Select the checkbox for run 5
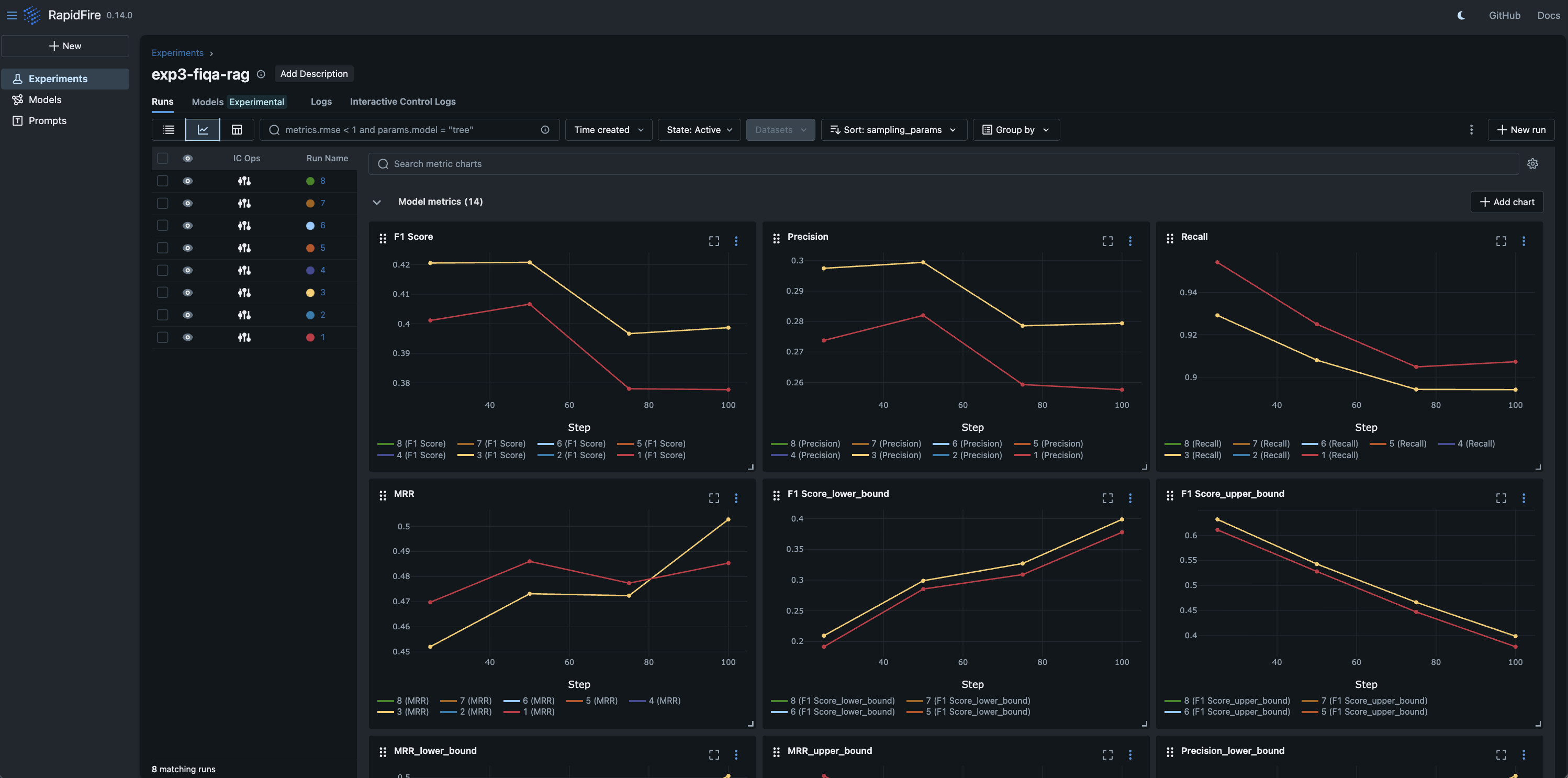Viewport: 1568px width, 778px height. pos(163,248)
